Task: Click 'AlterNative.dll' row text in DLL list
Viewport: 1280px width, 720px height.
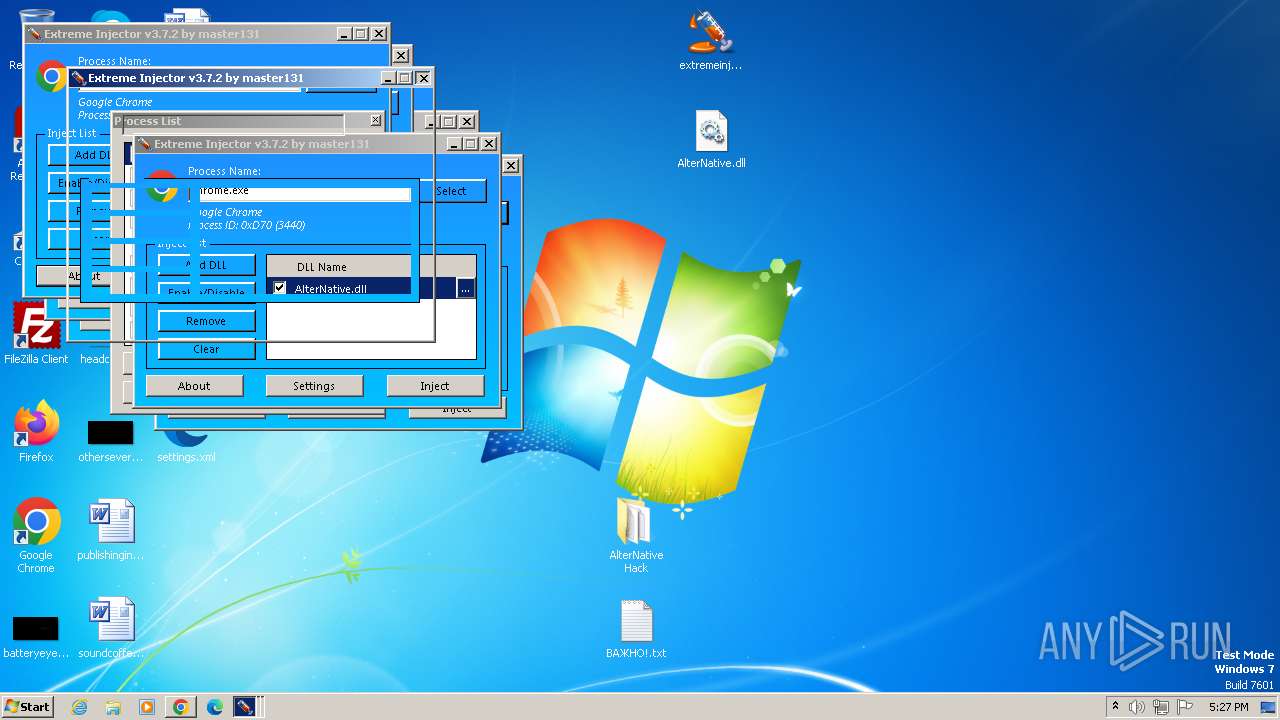Action: [x=330, y=288]
